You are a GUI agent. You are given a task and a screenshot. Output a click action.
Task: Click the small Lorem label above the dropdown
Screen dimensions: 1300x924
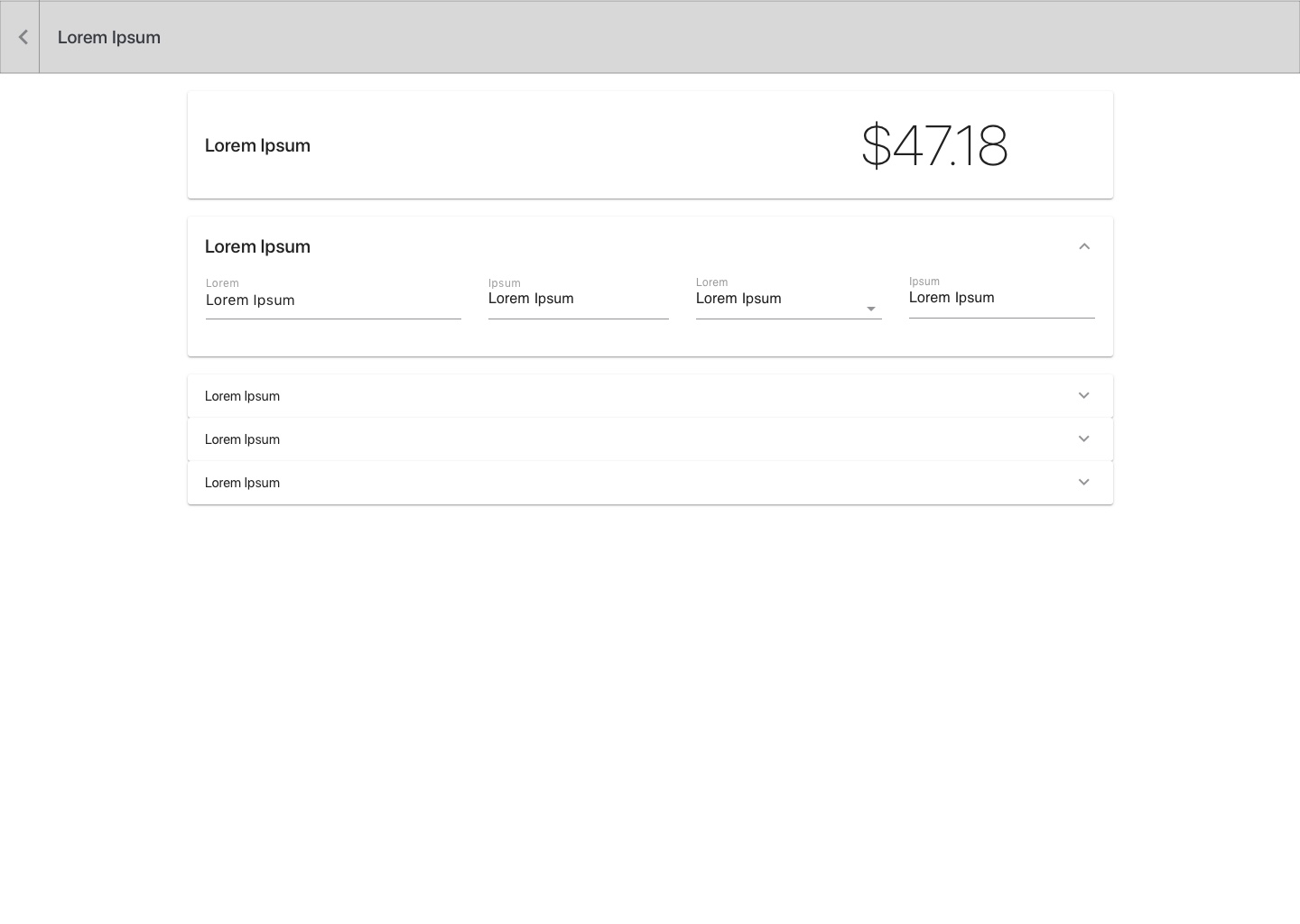(x=711, y=282)
